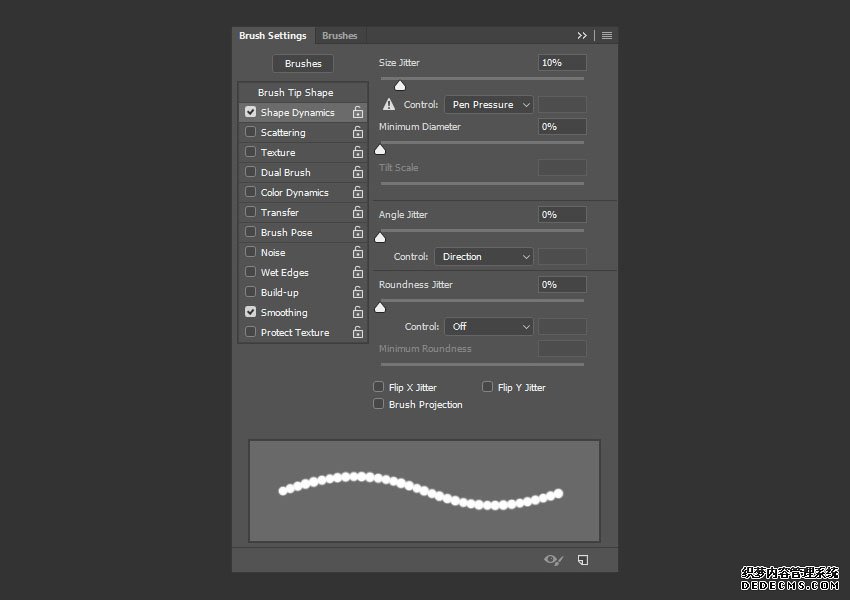Enable the Scattering checkbox

pyautogui.click(x=250, y=132)
